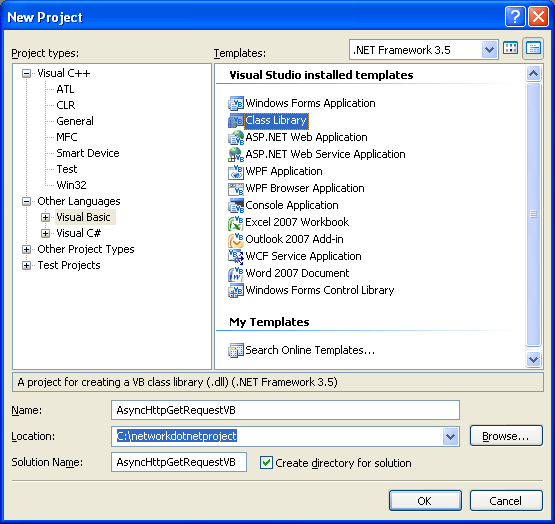Click templates scrollbar down arrow
Image resolution: width=555 pixels, height=524 pixels.
tap(533, 359)
